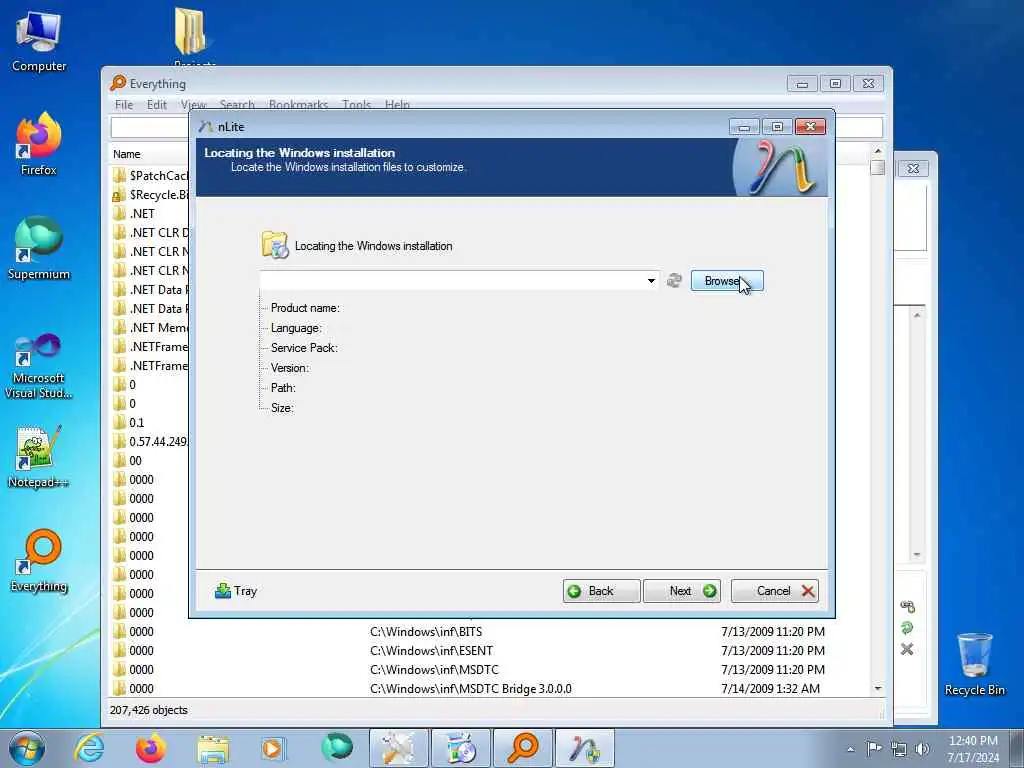The image size is (1024, 768).
Task: Open Windows Explorer from taskbar
Action: [214, 748]
